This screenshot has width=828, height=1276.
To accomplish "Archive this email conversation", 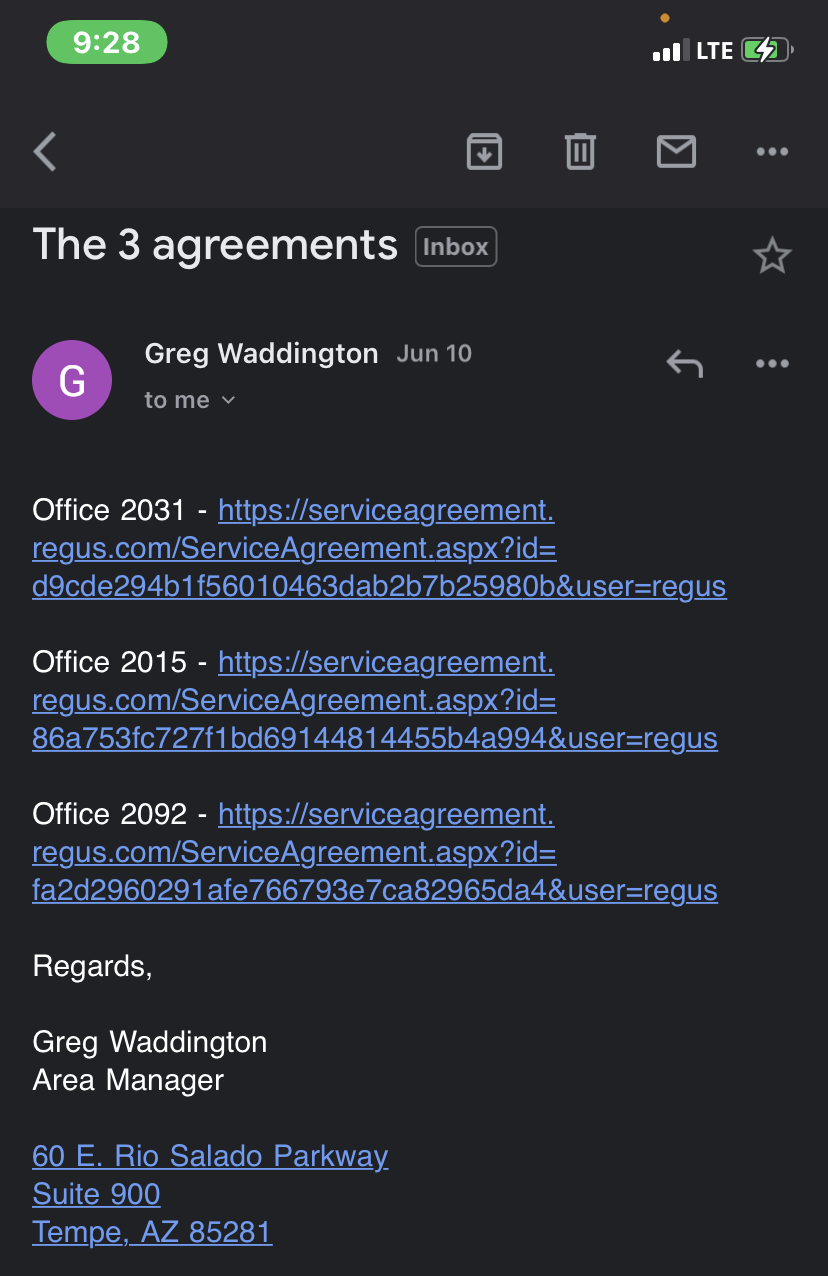I will click(484, 152).
